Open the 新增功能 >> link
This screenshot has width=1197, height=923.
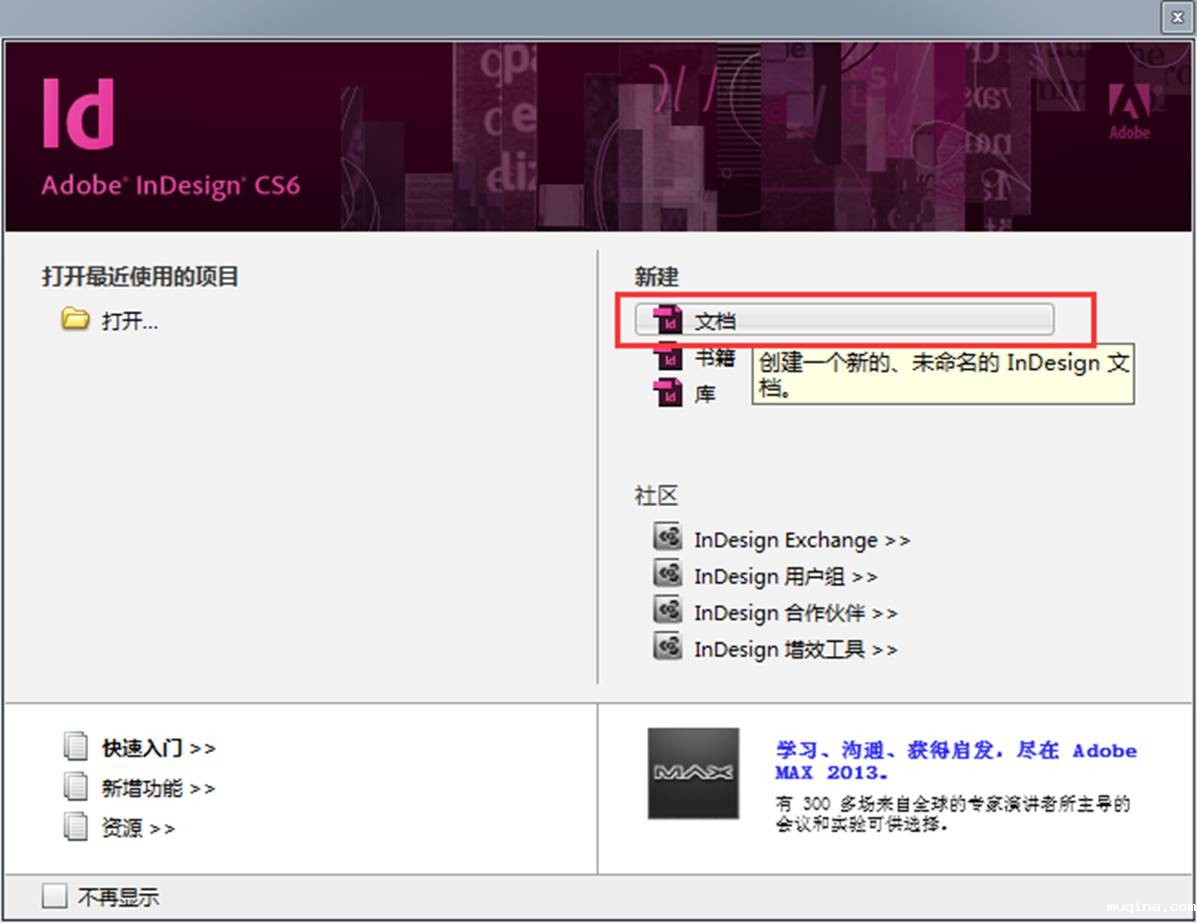(x=158, y=788)
